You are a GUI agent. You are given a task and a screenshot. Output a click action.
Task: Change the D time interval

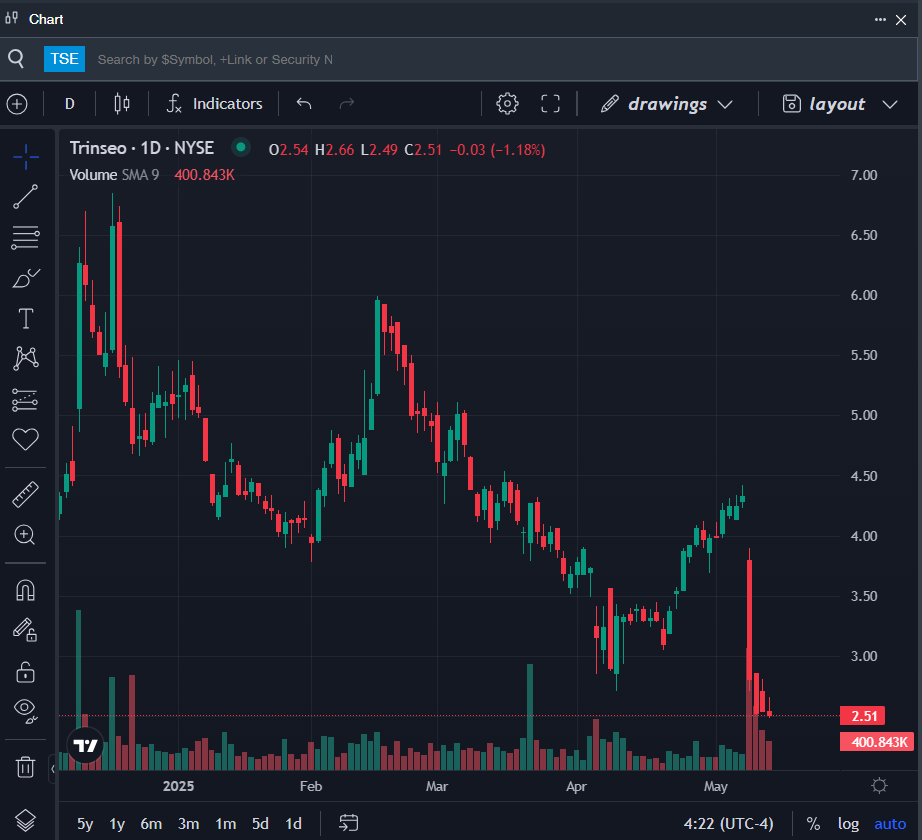(69, 104)
